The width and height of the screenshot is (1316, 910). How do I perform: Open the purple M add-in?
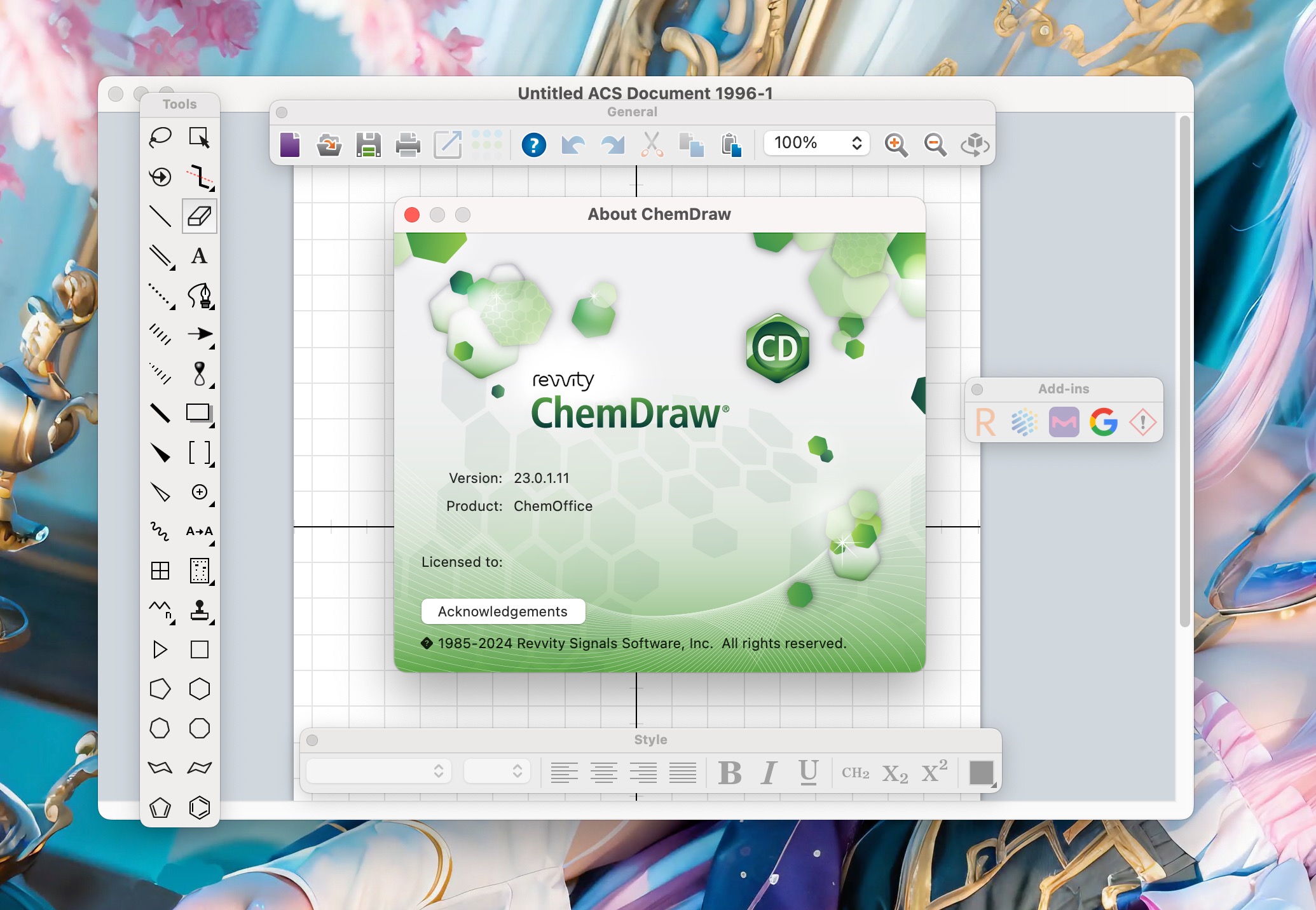(1064, 422)
